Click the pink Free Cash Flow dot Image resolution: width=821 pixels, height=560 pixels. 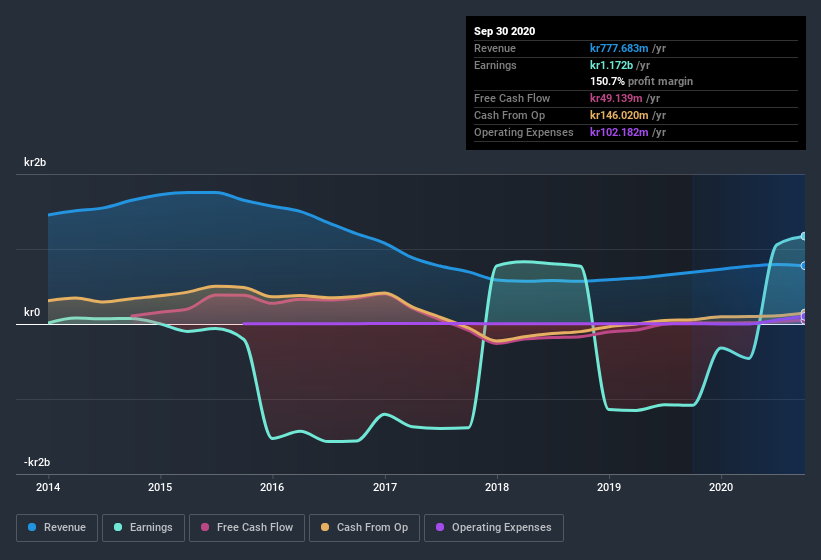[206, 527]
